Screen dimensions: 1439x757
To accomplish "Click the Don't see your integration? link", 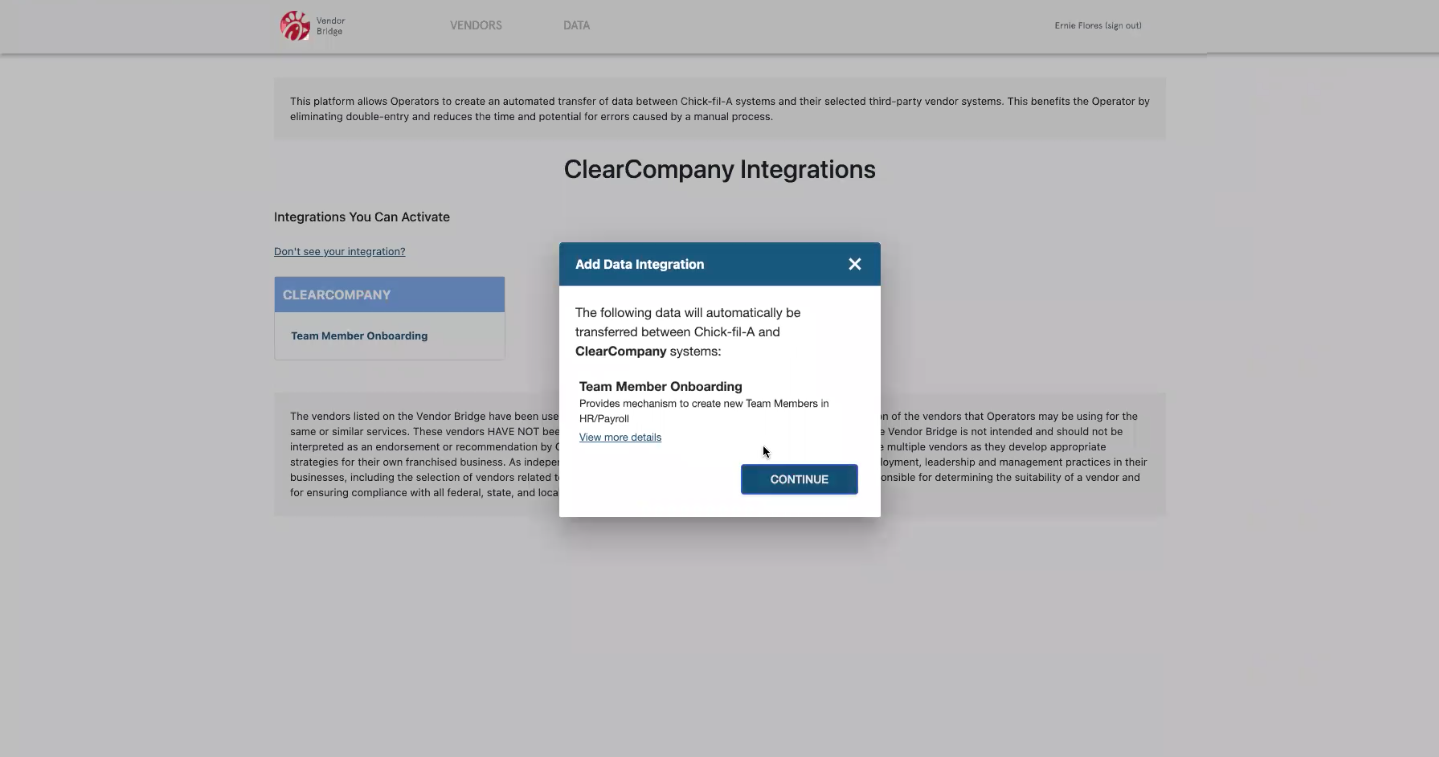I will pyautogui.click(x=340, y=252).
